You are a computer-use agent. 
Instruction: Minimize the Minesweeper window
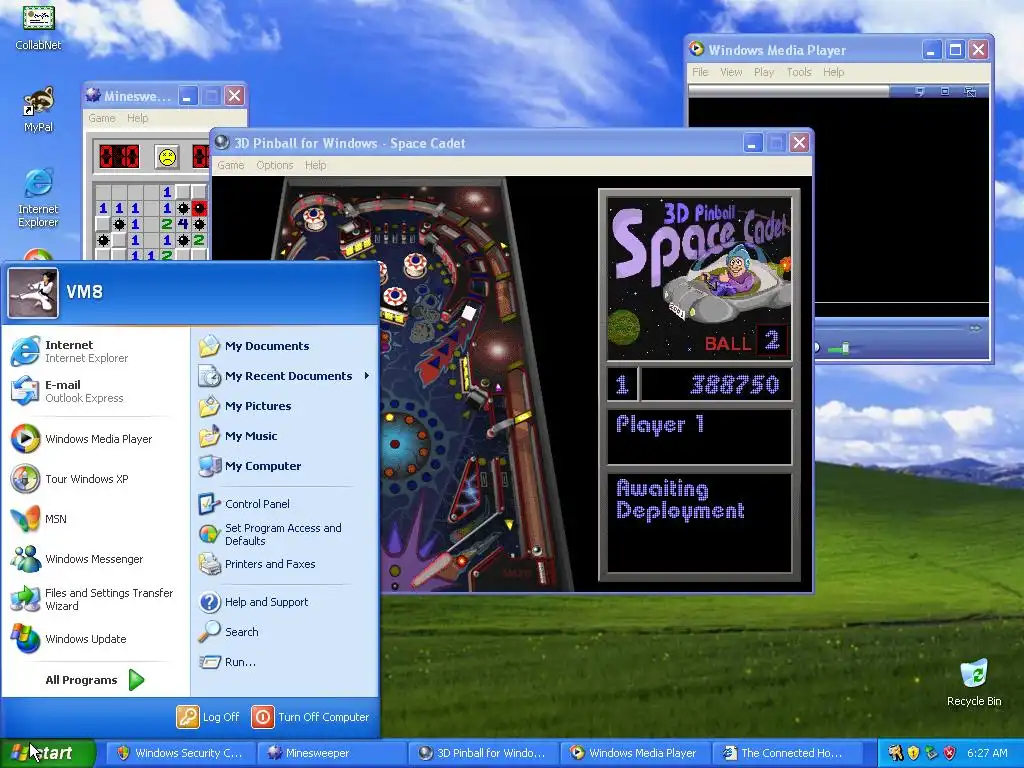point(187,96)
